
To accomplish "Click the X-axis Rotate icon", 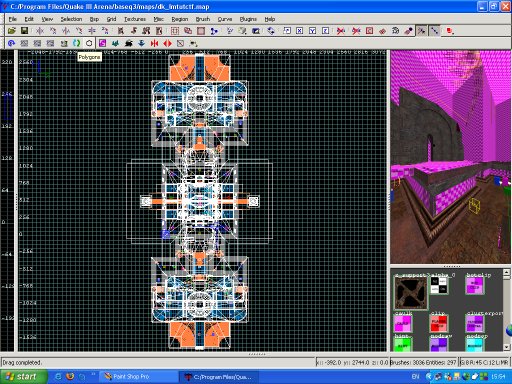I will click(x=53, y=31).
